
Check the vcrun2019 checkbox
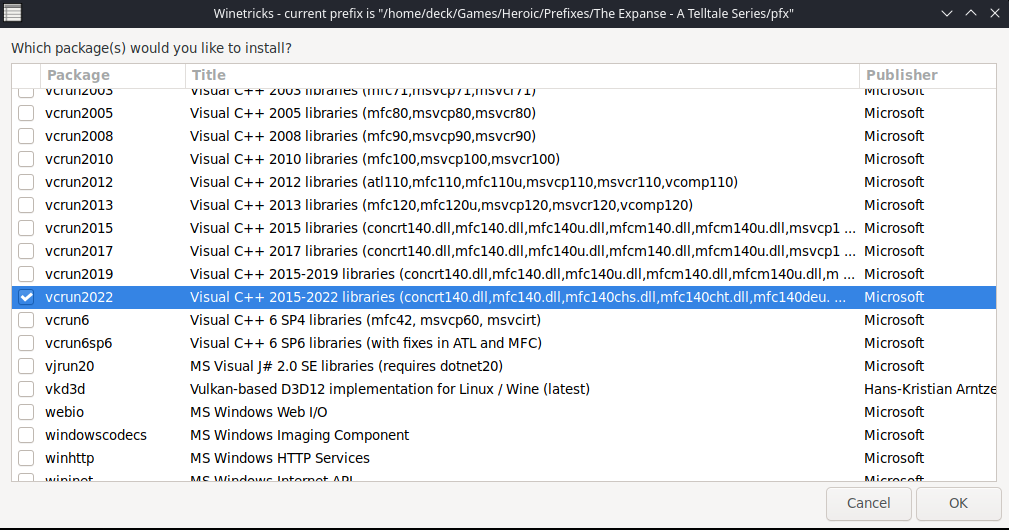tap(26, 274)
